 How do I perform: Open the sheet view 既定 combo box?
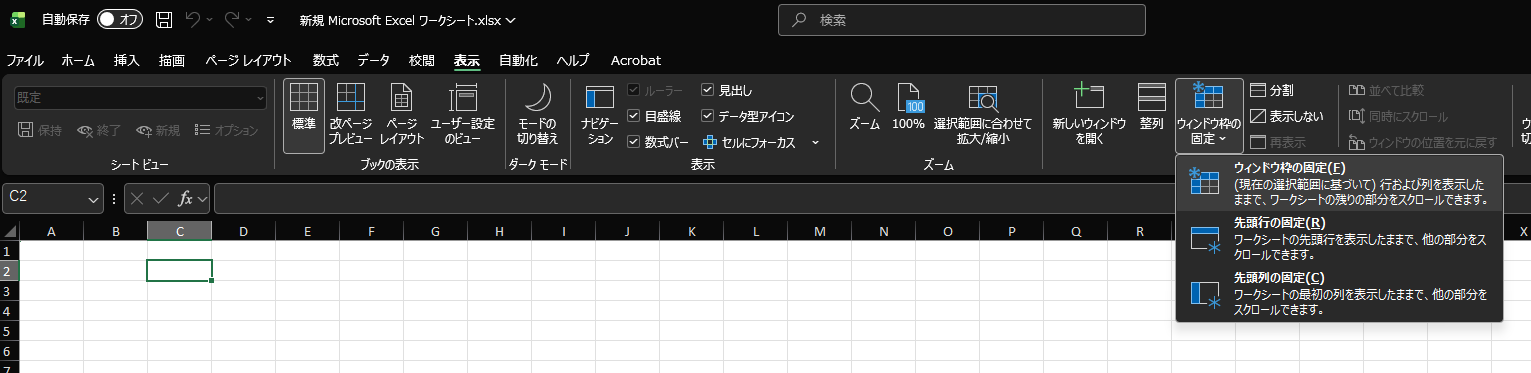click(x=140, y=98)
